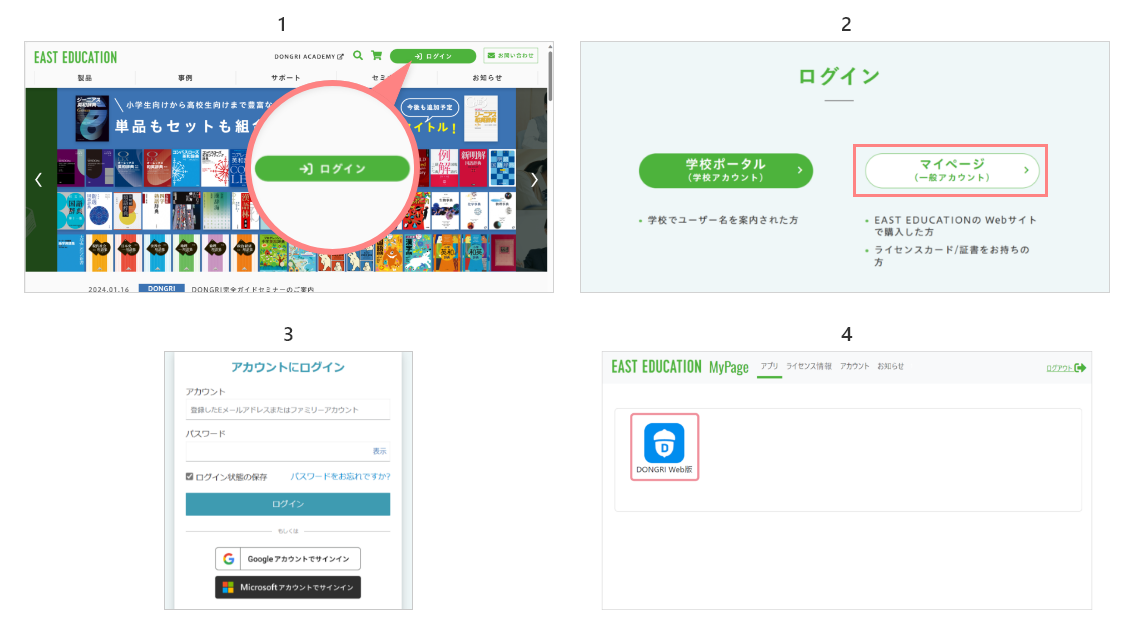
Task: Switch to the ライセンス情報 tab
Action: click(809, 366)
